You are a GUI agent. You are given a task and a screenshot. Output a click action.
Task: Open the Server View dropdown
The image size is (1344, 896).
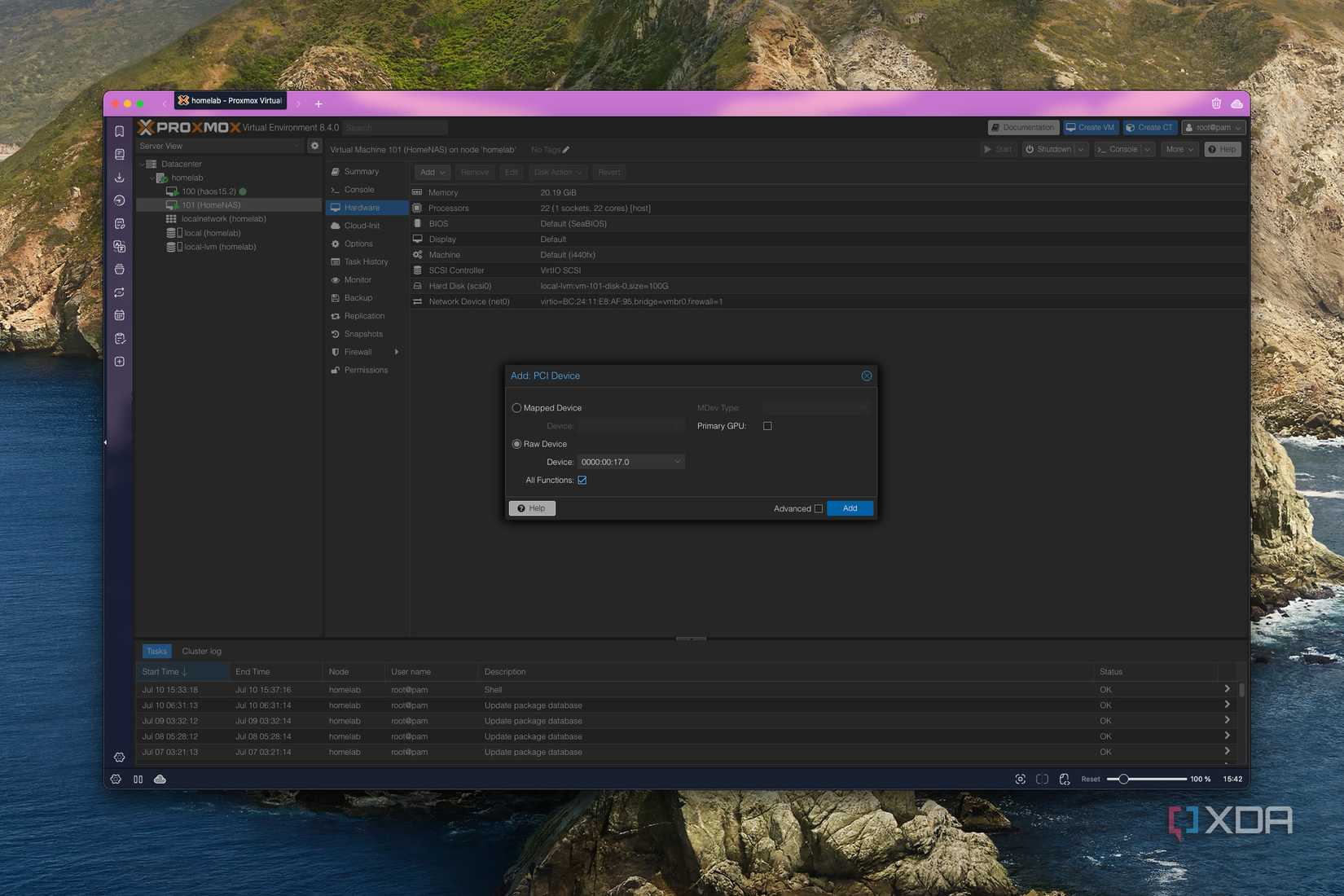click(218, 146)
